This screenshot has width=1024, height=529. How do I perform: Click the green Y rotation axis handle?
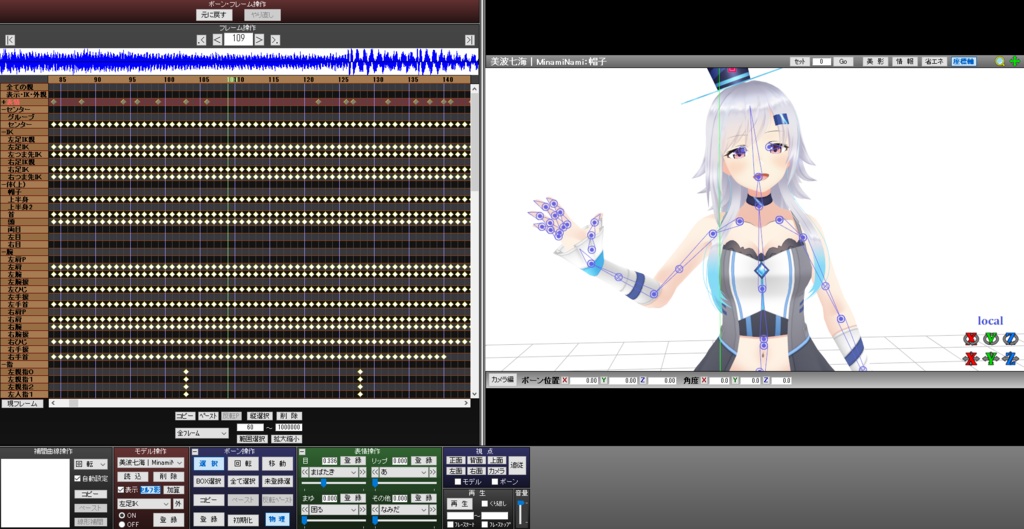991,338
